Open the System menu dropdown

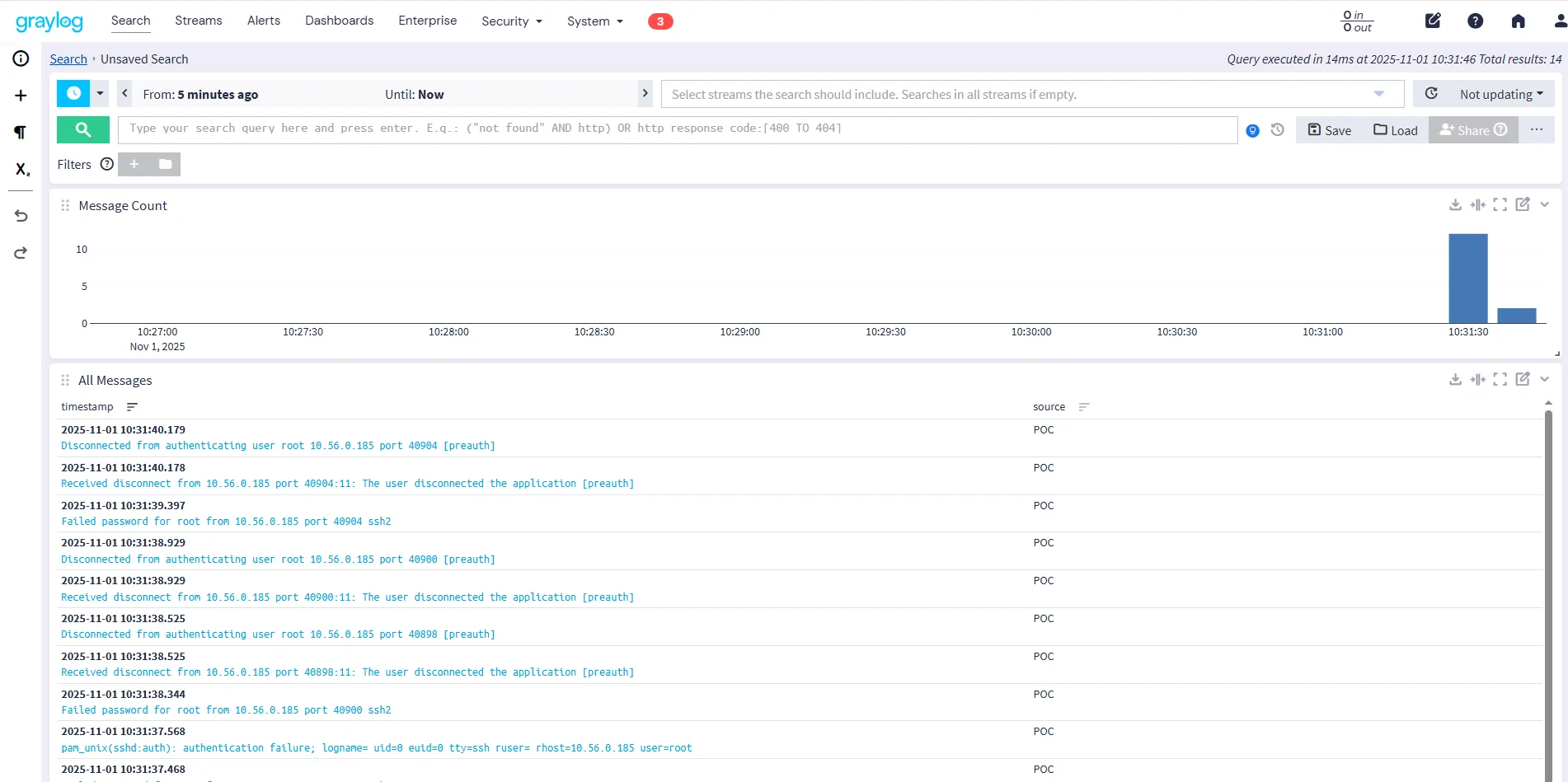tap(594, 21)
